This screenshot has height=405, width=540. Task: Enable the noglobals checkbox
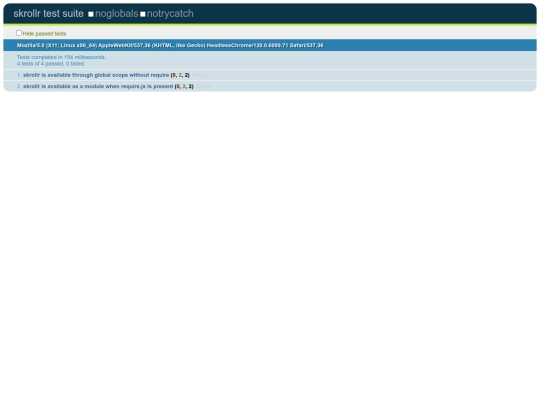pyautogui.click(x=91, y=14)
